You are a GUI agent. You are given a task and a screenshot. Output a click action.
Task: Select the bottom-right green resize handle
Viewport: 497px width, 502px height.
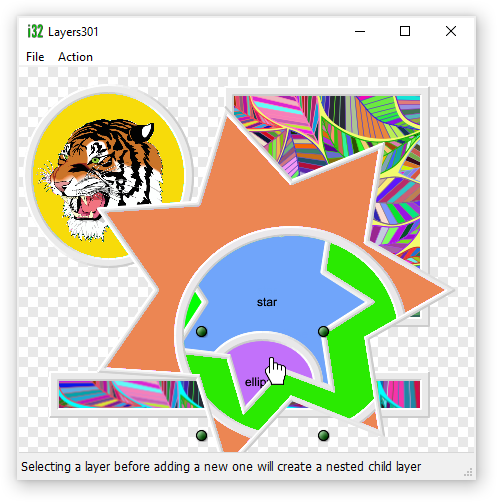pos(323,435)
